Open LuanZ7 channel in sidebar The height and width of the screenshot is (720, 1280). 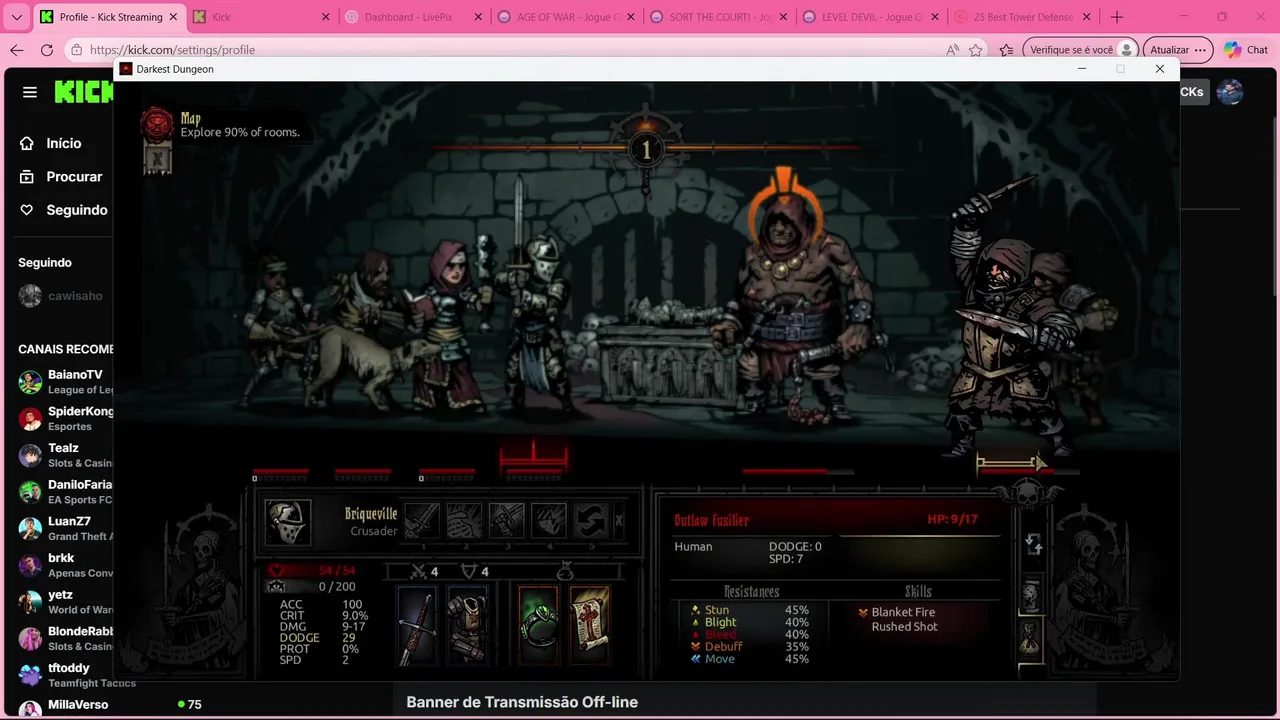[x=66, y=528]
